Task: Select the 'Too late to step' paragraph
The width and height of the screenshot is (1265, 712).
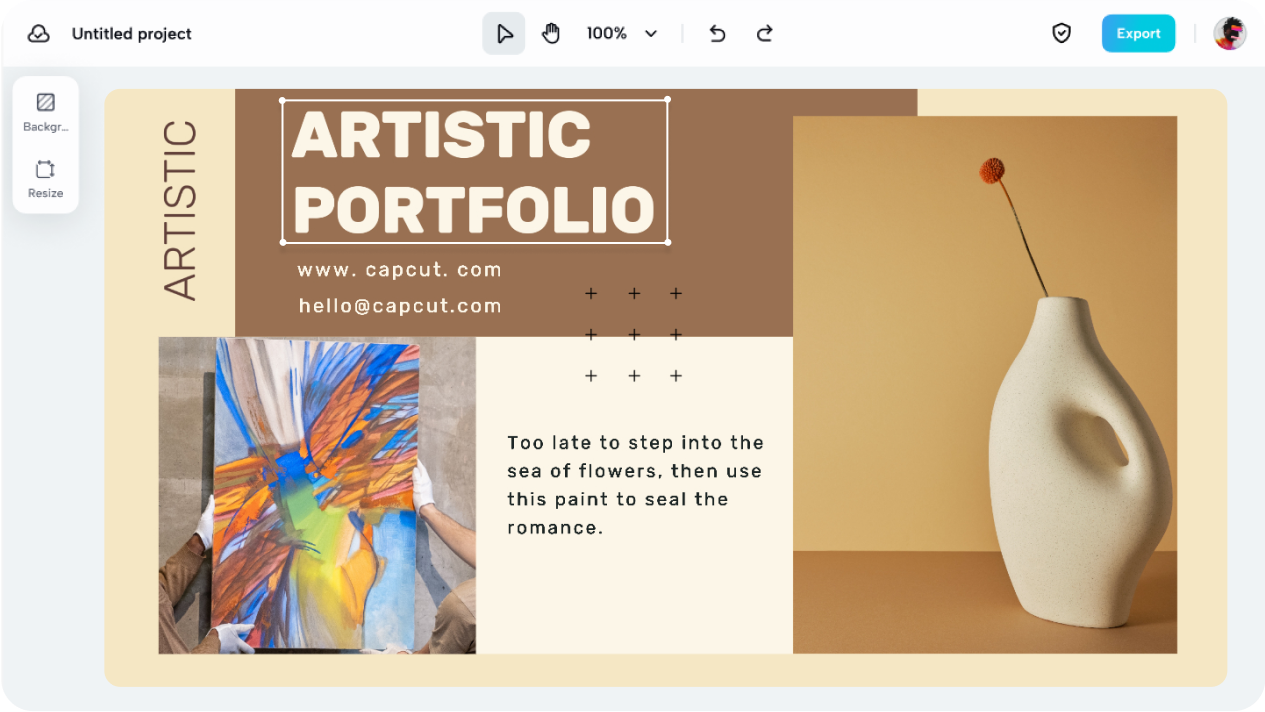Action: point(635,485)
